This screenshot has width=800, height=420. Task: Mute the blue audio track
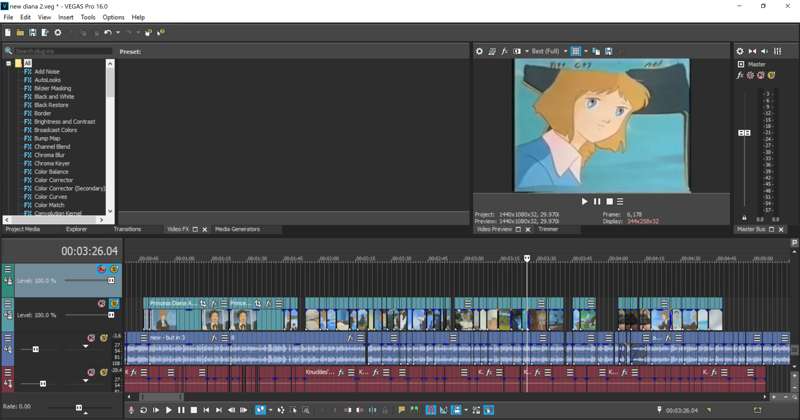91,338
